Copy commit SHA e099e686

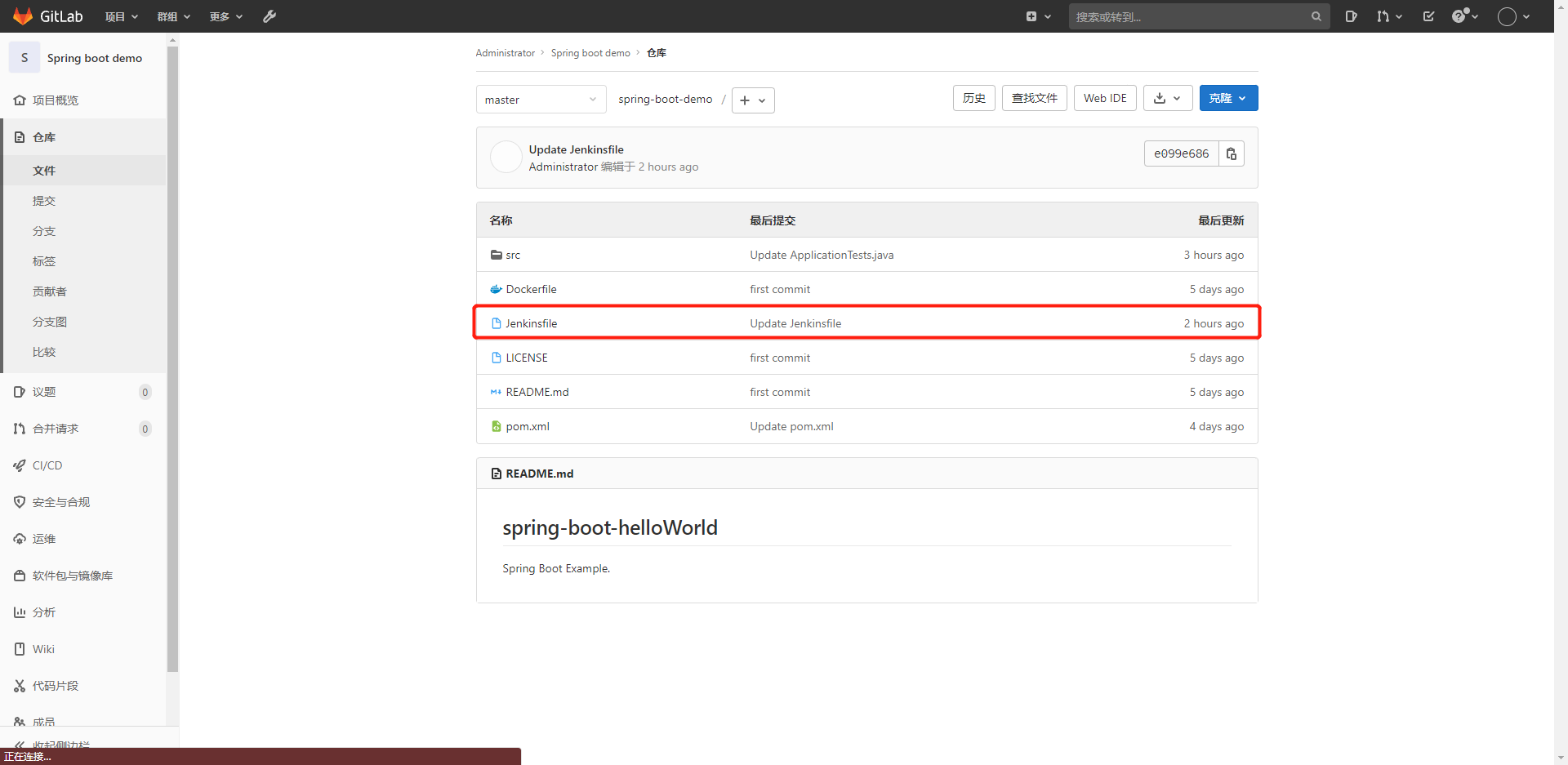click(1232, 153)
